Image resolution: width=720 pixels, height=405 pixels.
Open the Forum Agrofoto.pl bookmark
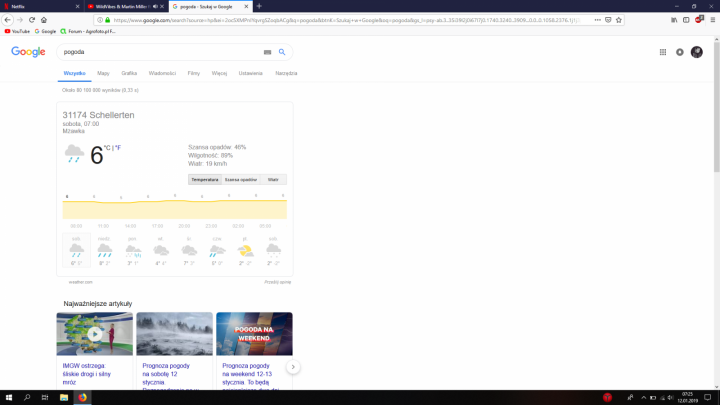pyautogui.click(x=88, y=31)
